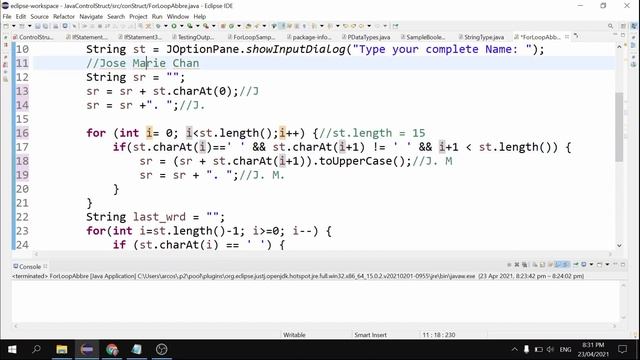Open the Run menu
640x360 pixels.
tap(157, 16)
